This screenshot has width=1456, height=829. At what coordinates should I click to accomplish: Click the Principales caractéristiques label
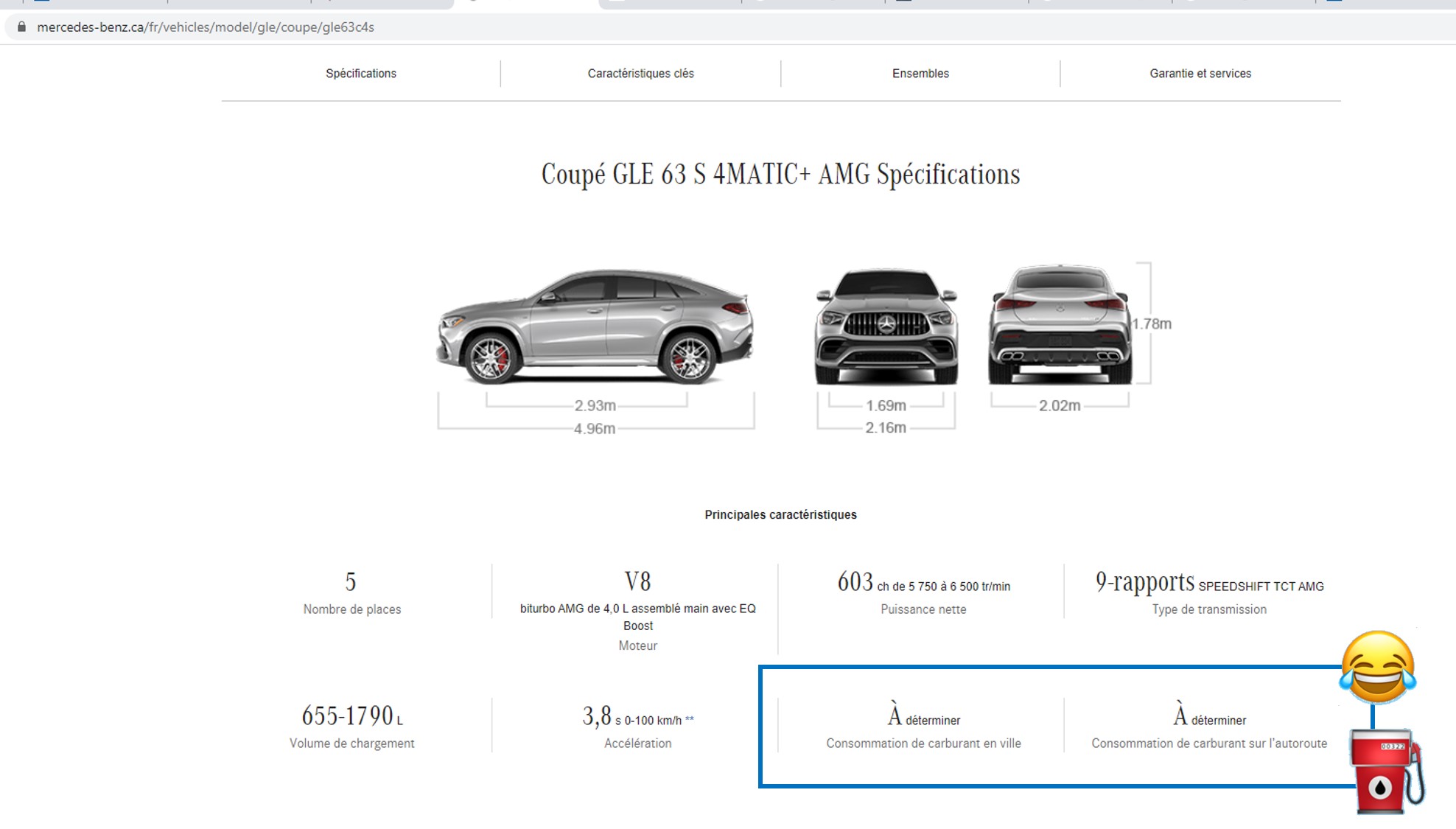[x=780, y=514]
